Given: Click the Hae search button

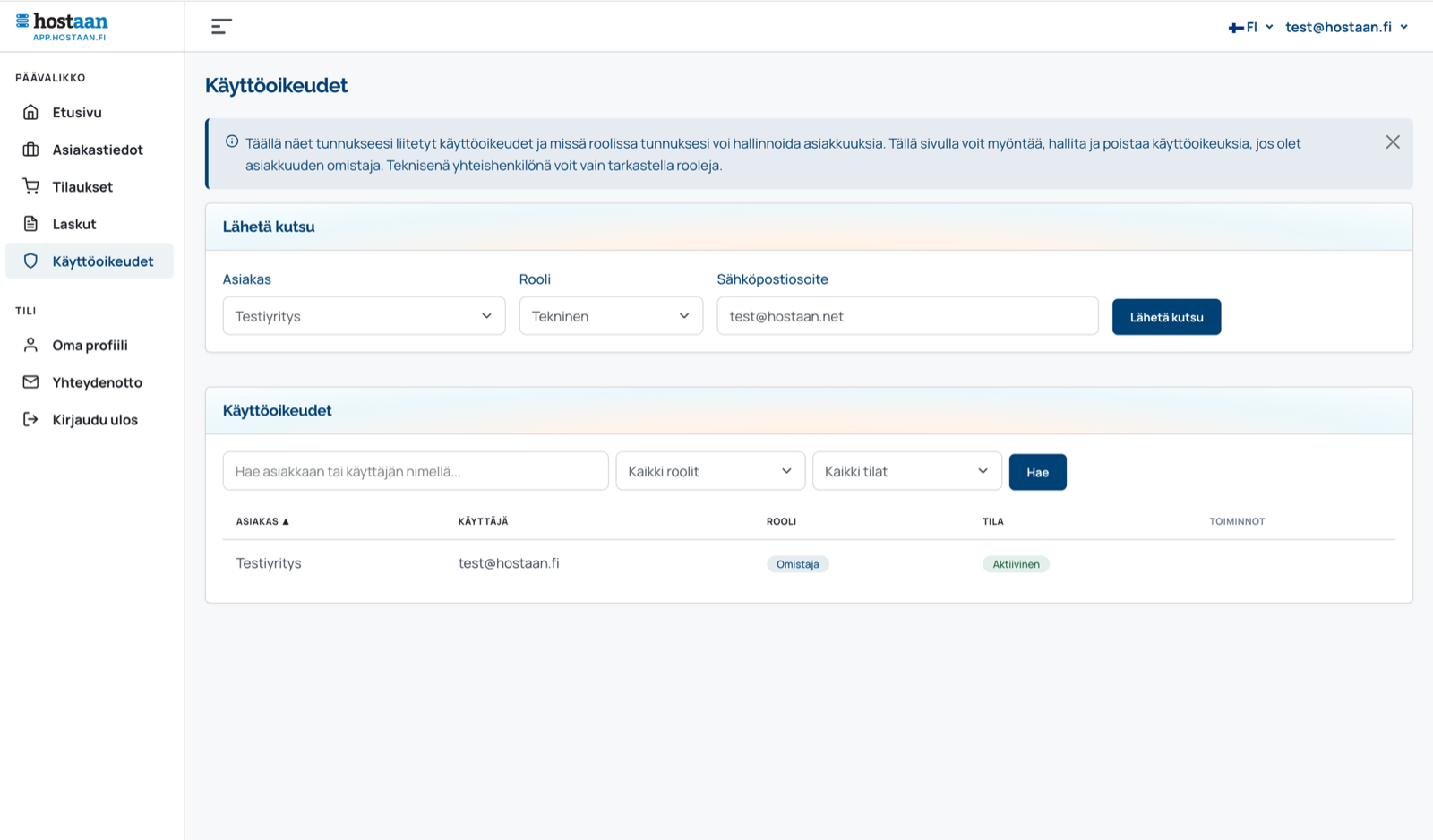Looking at the screenshot, I should (x=1037, y=472).
